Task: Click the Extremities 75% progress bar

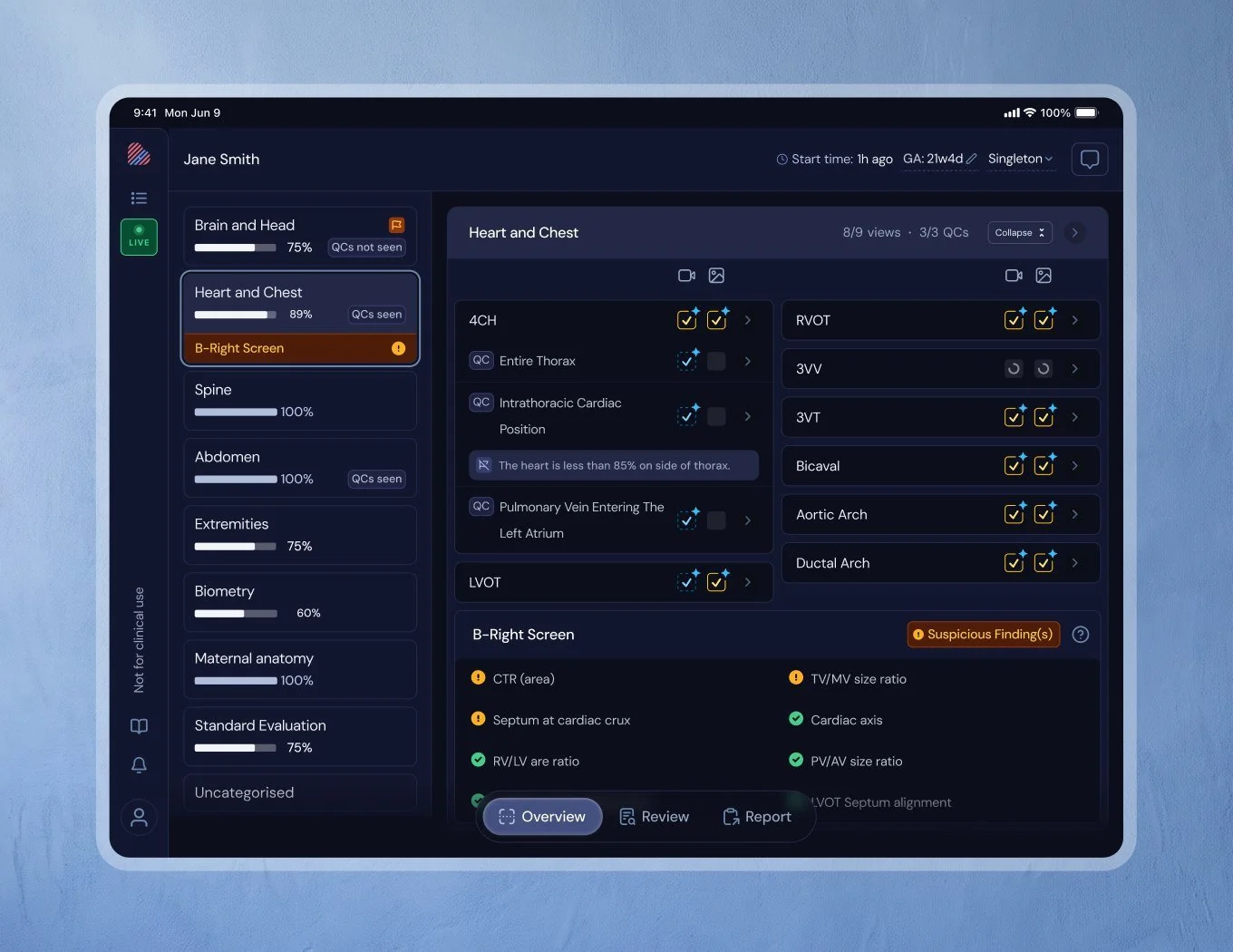Action: point(236,547)
